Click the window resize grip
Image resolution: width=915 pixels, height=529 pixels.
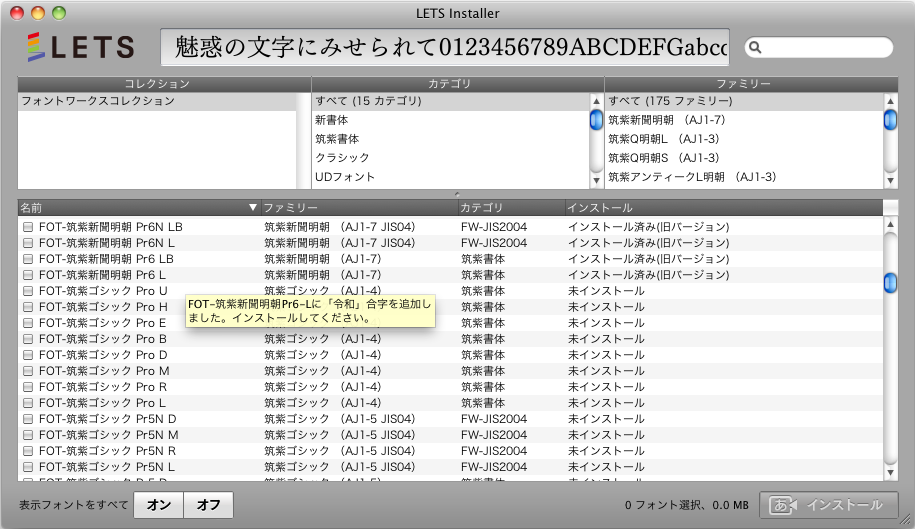(x=905, y=520)
